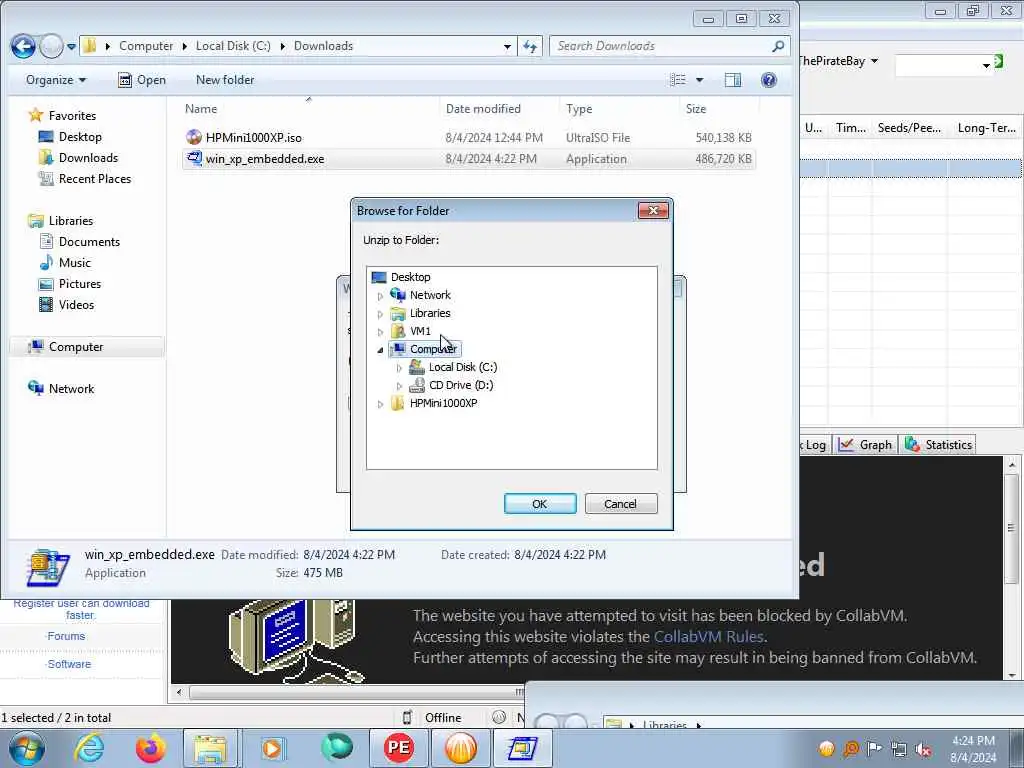The height and width of the screenshot is (768, 1024).
Task: Click the volume speaker tray icon
Action: click(x=923, y=749)
